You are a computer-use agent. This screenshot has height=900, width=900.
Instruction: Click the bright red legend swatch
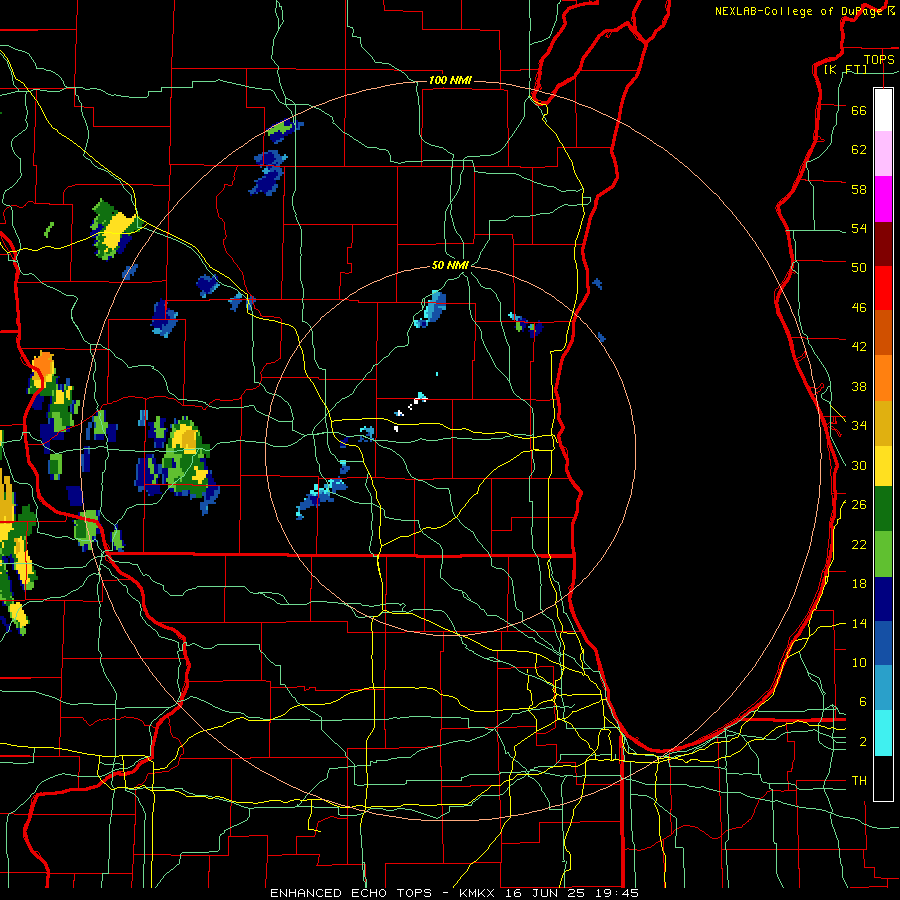pyautogui.click(x=883, y=288)
